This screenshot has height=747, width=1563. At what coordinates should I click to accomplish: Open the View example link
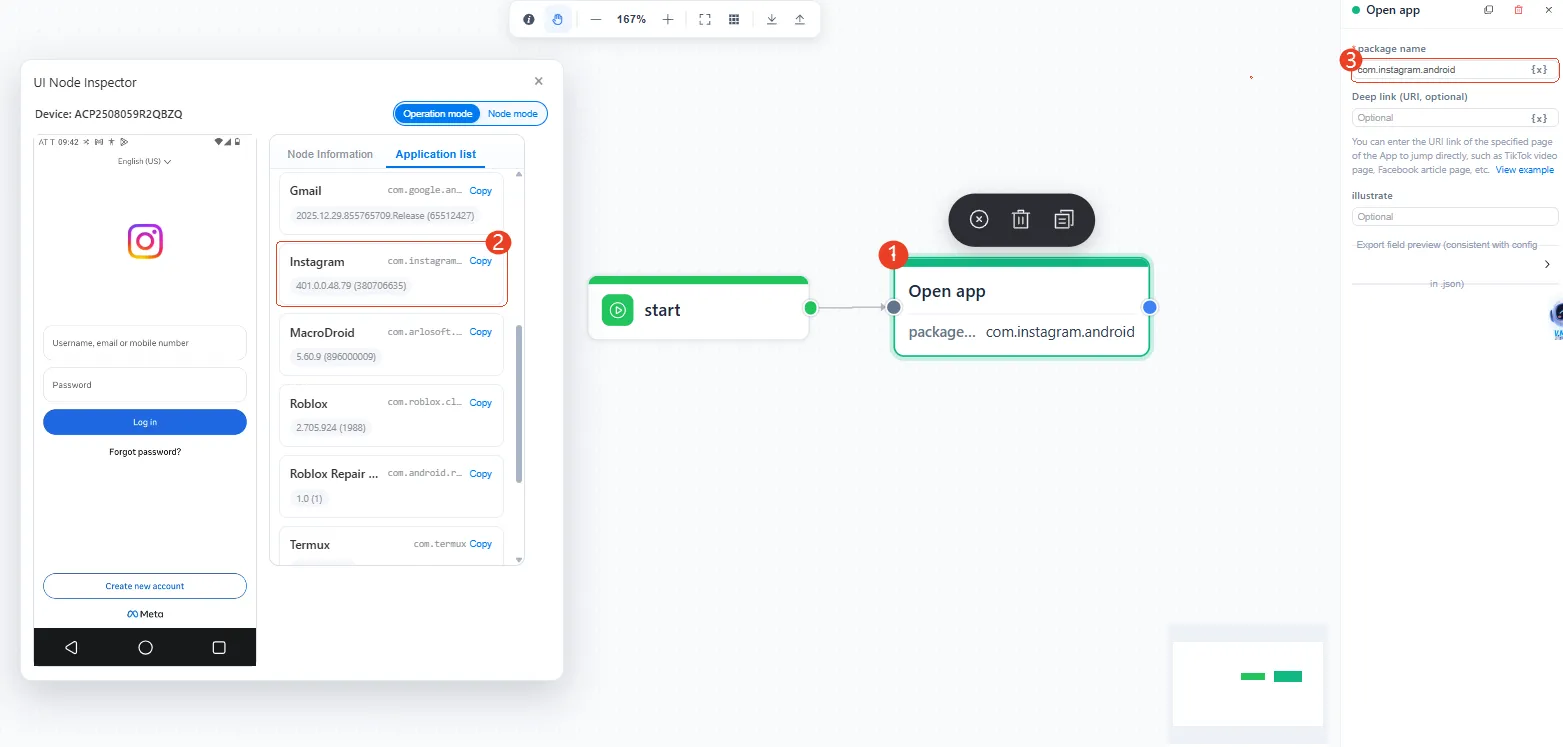[x=1525, y=170]
